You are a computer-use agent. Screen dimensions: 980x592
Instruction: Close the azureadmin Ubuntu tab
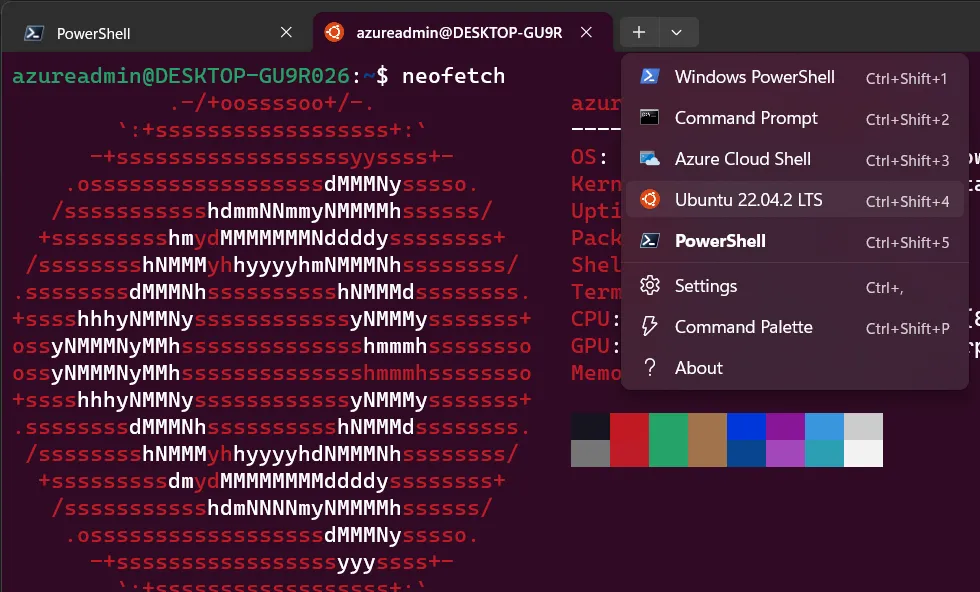588,33
